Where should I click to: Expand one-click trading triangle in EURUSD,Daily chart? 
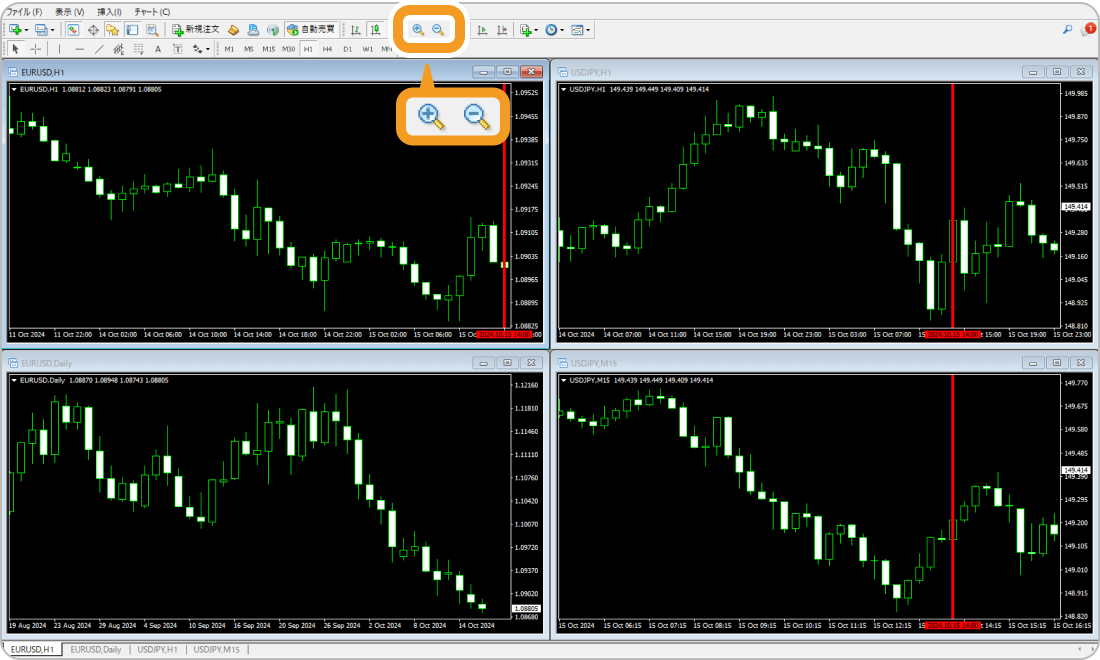coord(14,380)
